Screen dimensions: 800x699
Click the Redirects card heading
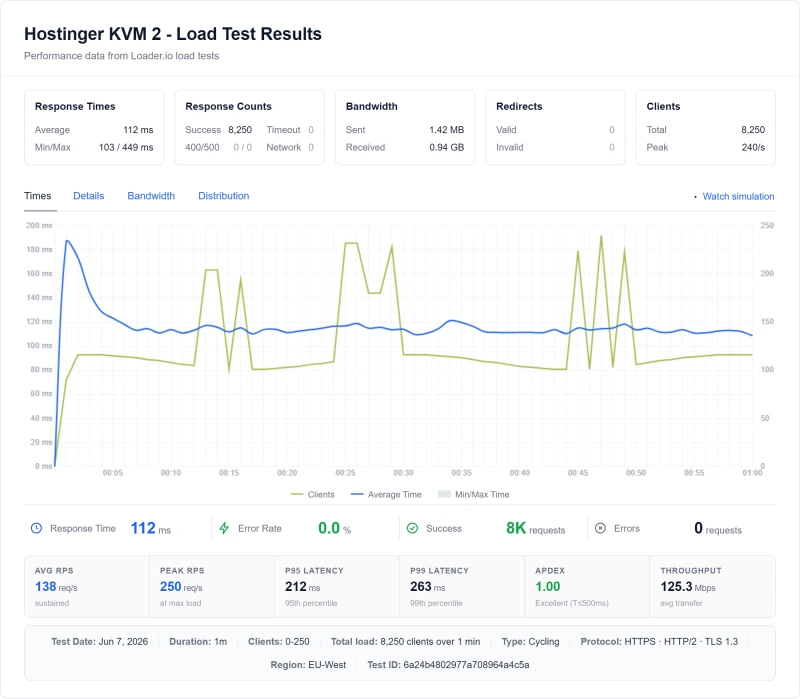519,106
